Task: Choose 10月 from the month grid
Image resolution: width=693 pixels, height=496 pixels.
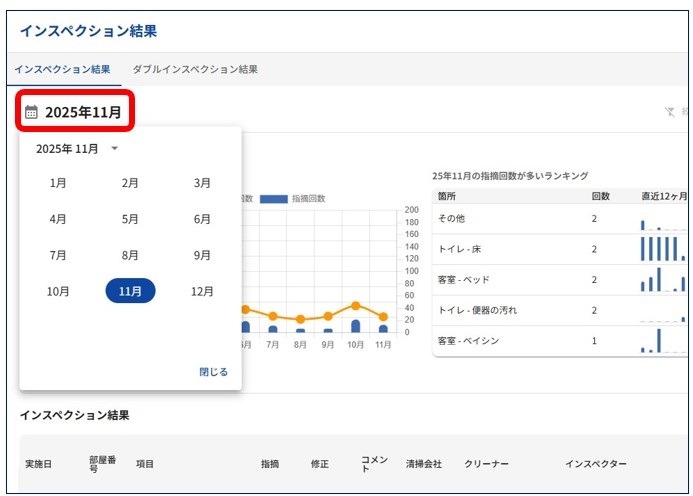Action: point(58,291)
